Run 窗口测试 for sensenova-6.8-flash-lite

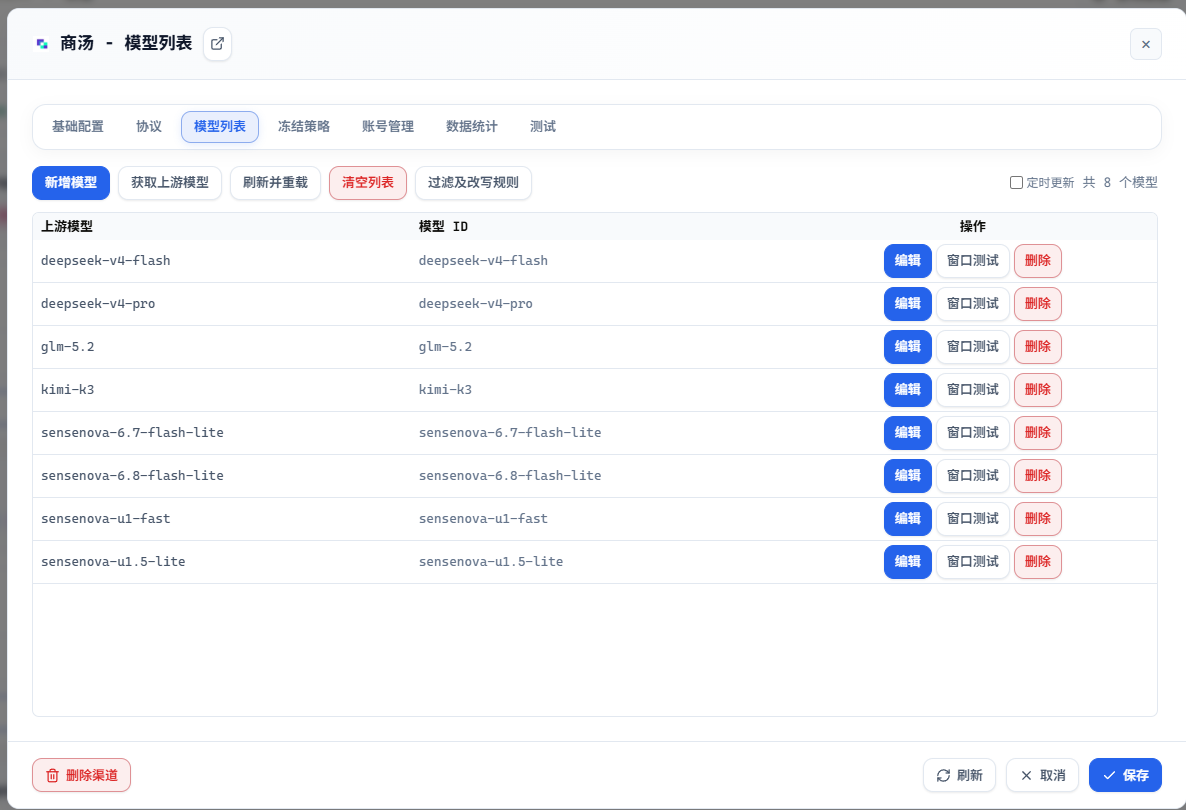973,476
